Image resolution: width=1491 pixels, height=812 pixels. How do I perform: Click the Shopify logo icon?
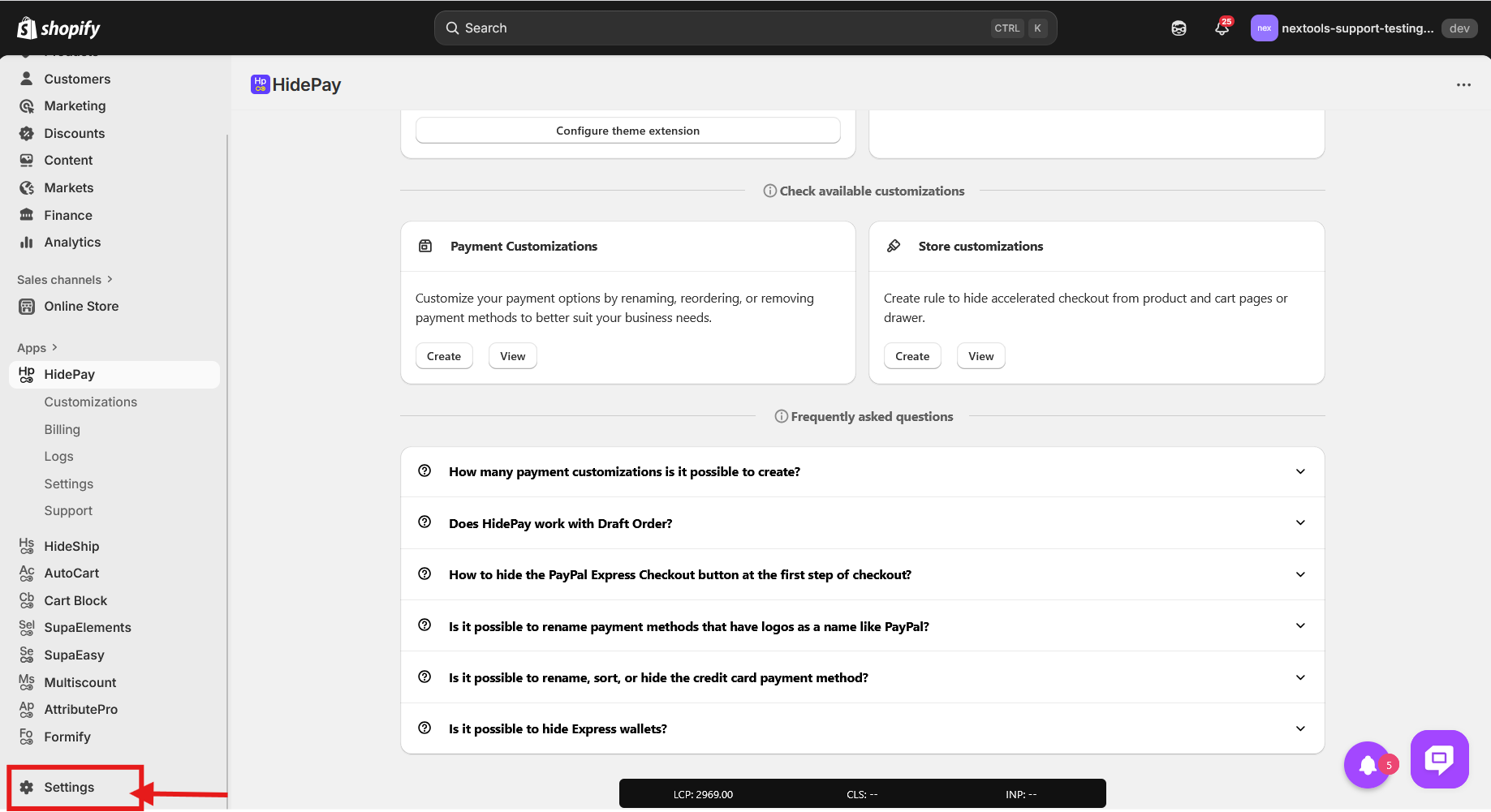[27, 28]
